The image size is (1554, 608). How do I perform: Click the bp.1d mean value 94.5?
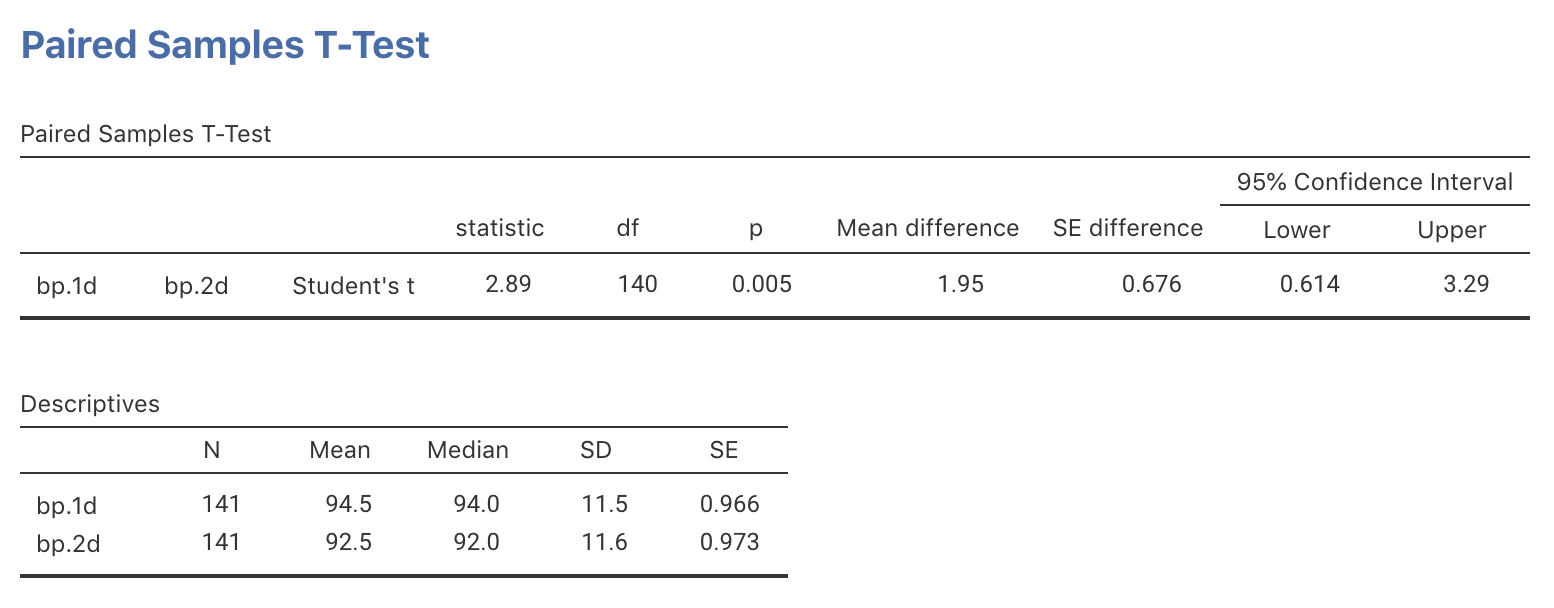point(349,505)
